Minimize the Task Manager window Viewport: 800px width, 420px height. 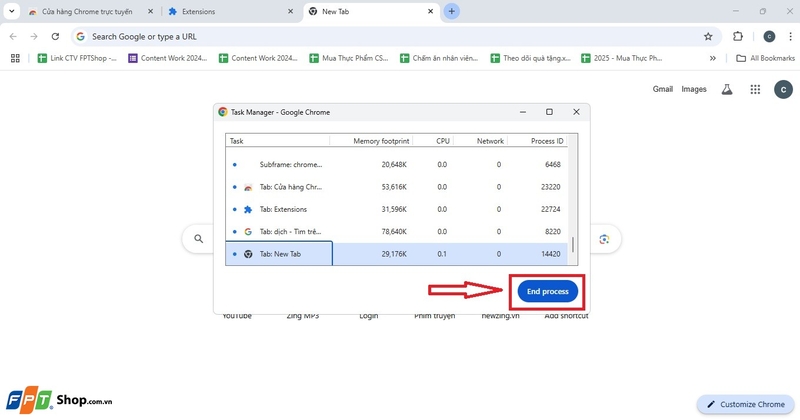tap(522, 112)
